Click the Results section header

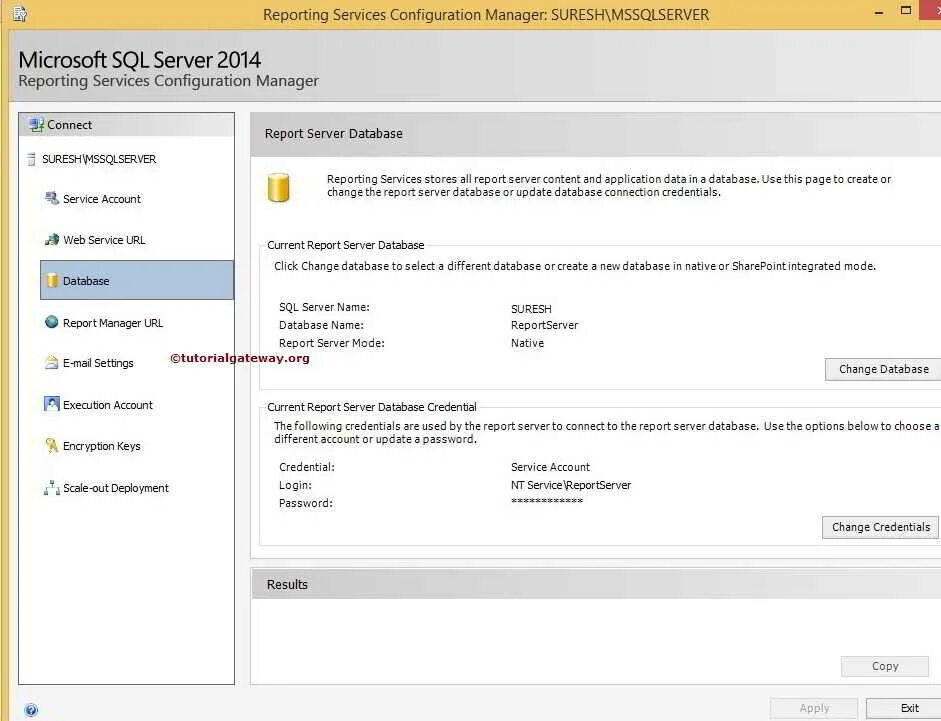287,584
